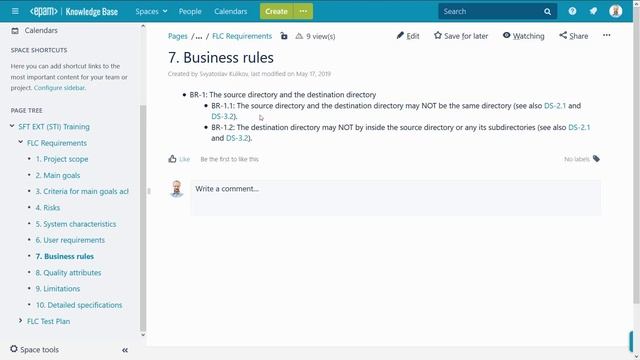Click the 9 view(s) analytics link
This screenshot has width=640, height=360.
pos(316,36)
